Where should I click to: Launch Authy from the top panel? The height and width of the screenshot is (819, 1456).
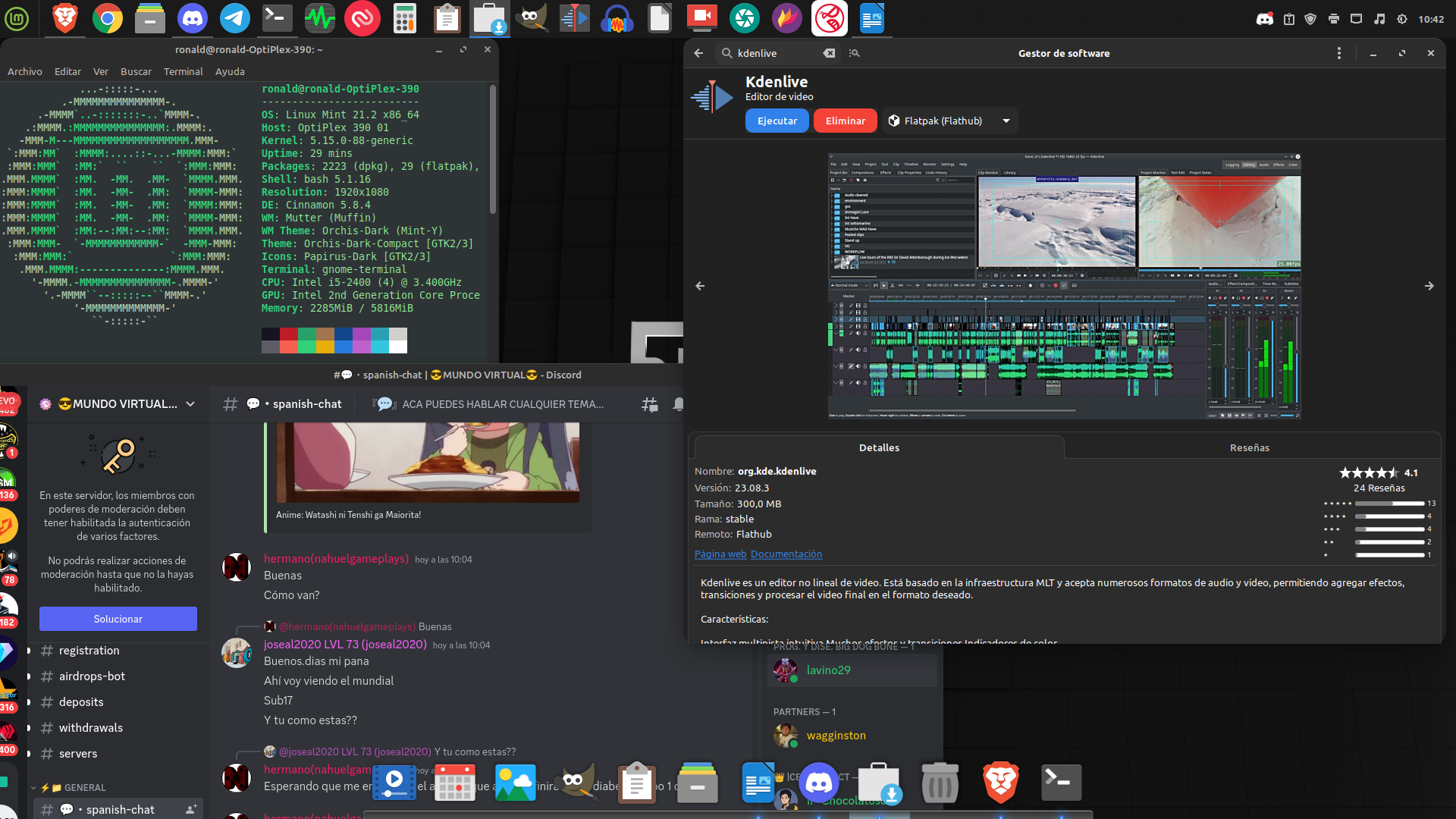[x=362, y=18]
